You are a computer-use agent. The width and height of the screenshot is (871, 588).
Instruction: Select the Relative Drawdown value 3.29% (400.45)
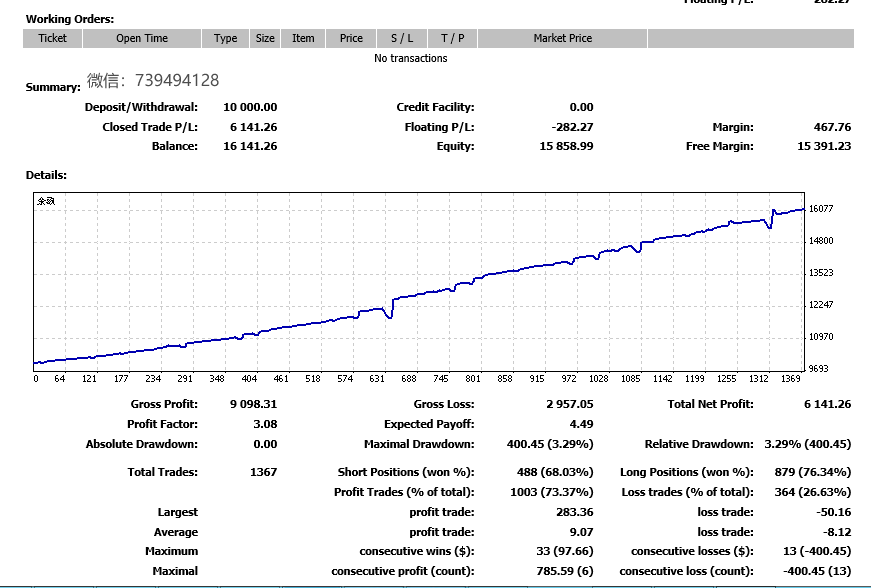[x=808, y=444]
